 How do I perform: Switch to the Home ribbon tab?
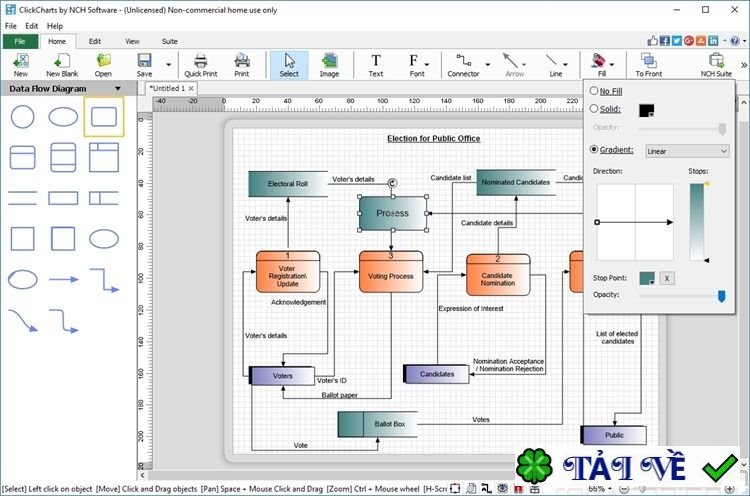tap(57, 42)
